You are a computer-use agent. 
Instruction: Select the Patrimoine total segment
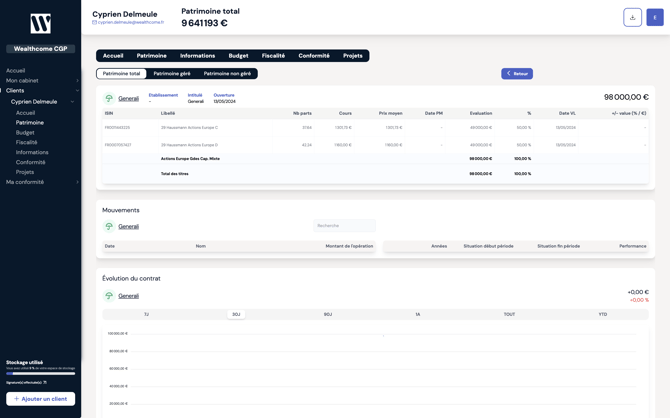[x=122, y=74]
